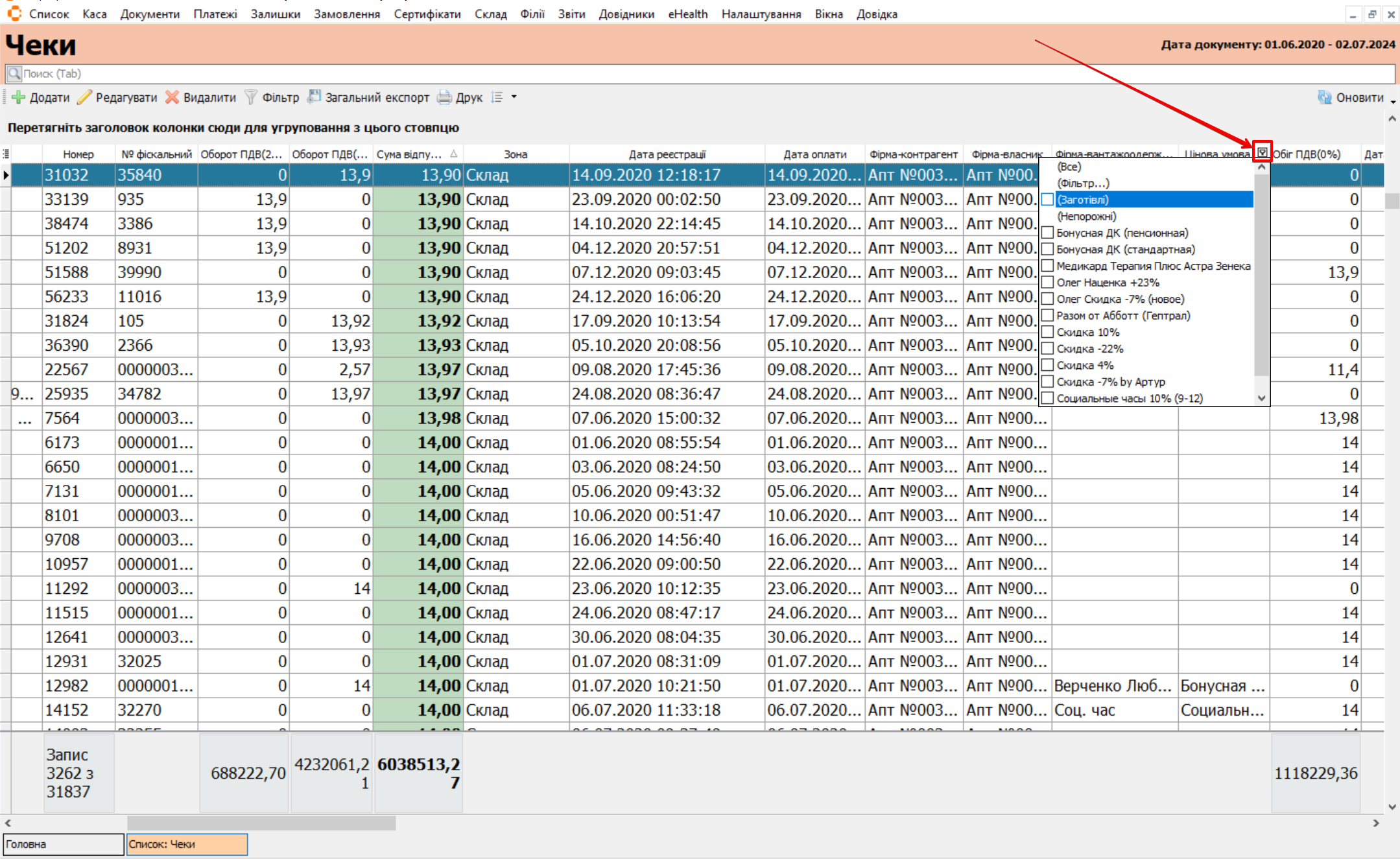
Task: Enable the Олег Наценка +23% checkbox
Action: [1047, 283]
